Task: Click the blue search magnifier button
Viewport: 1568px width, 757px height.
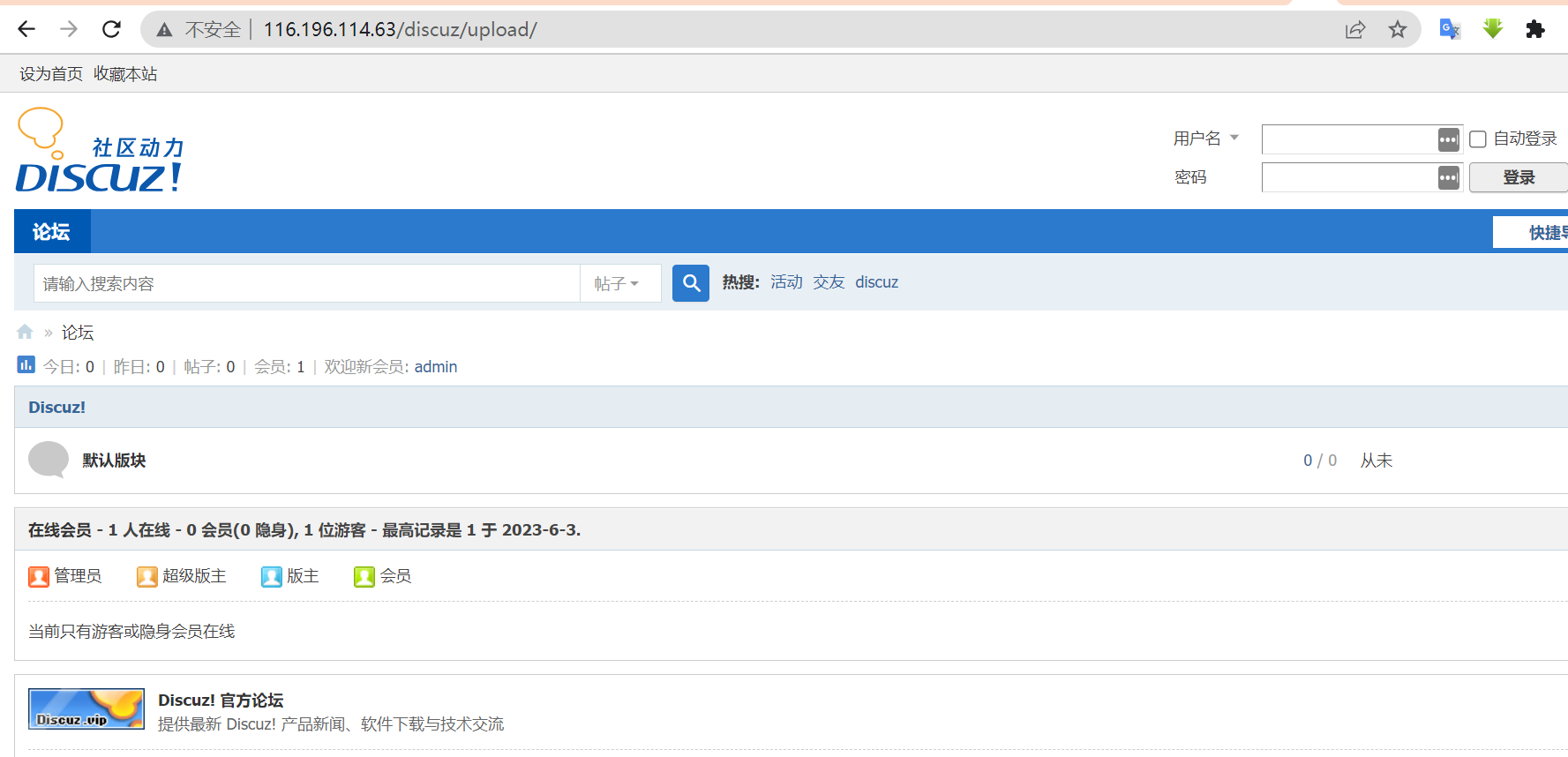Action: tap(691, 283)
